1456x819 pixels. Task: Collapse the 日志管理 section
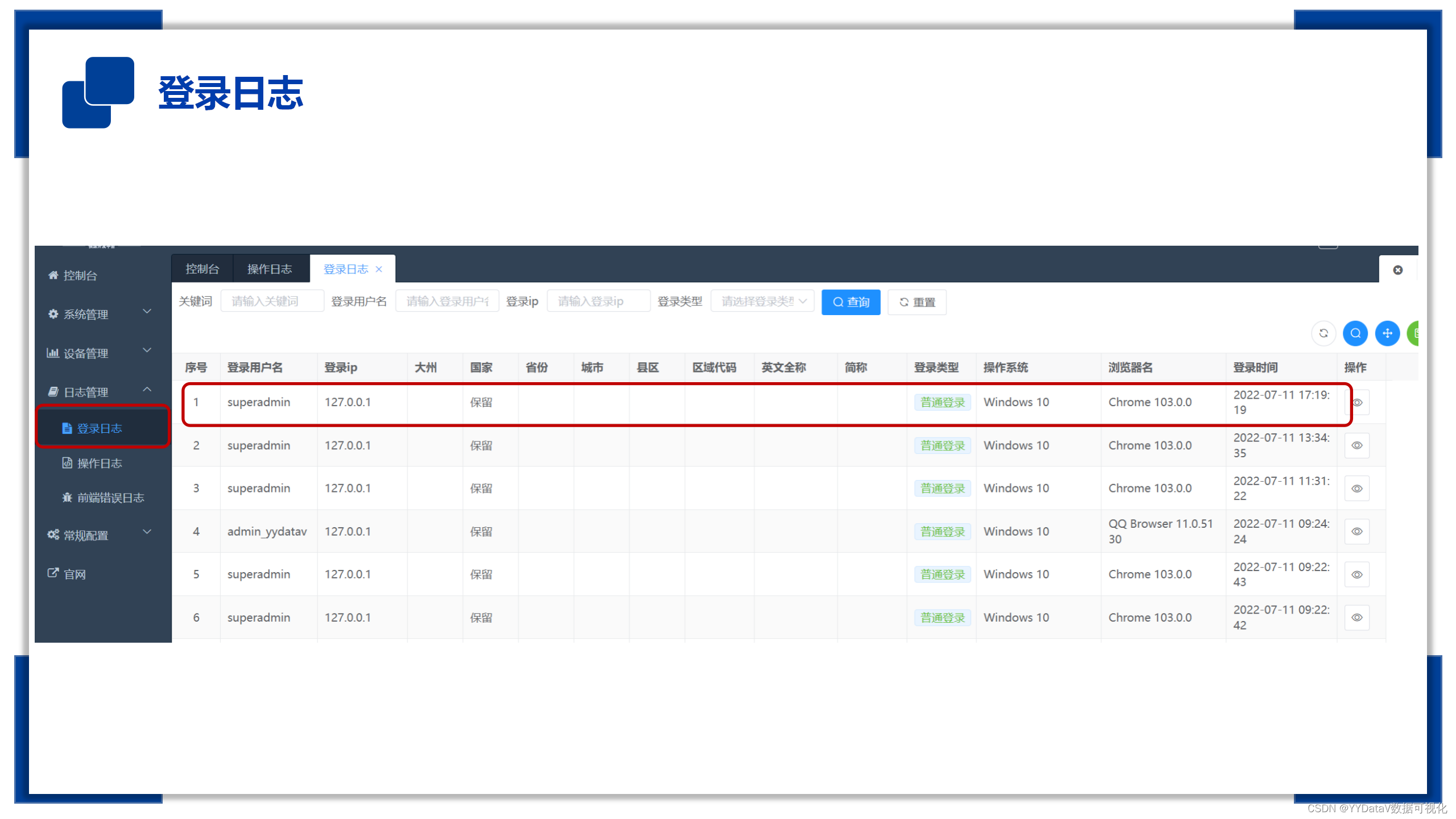click(147, 390)
